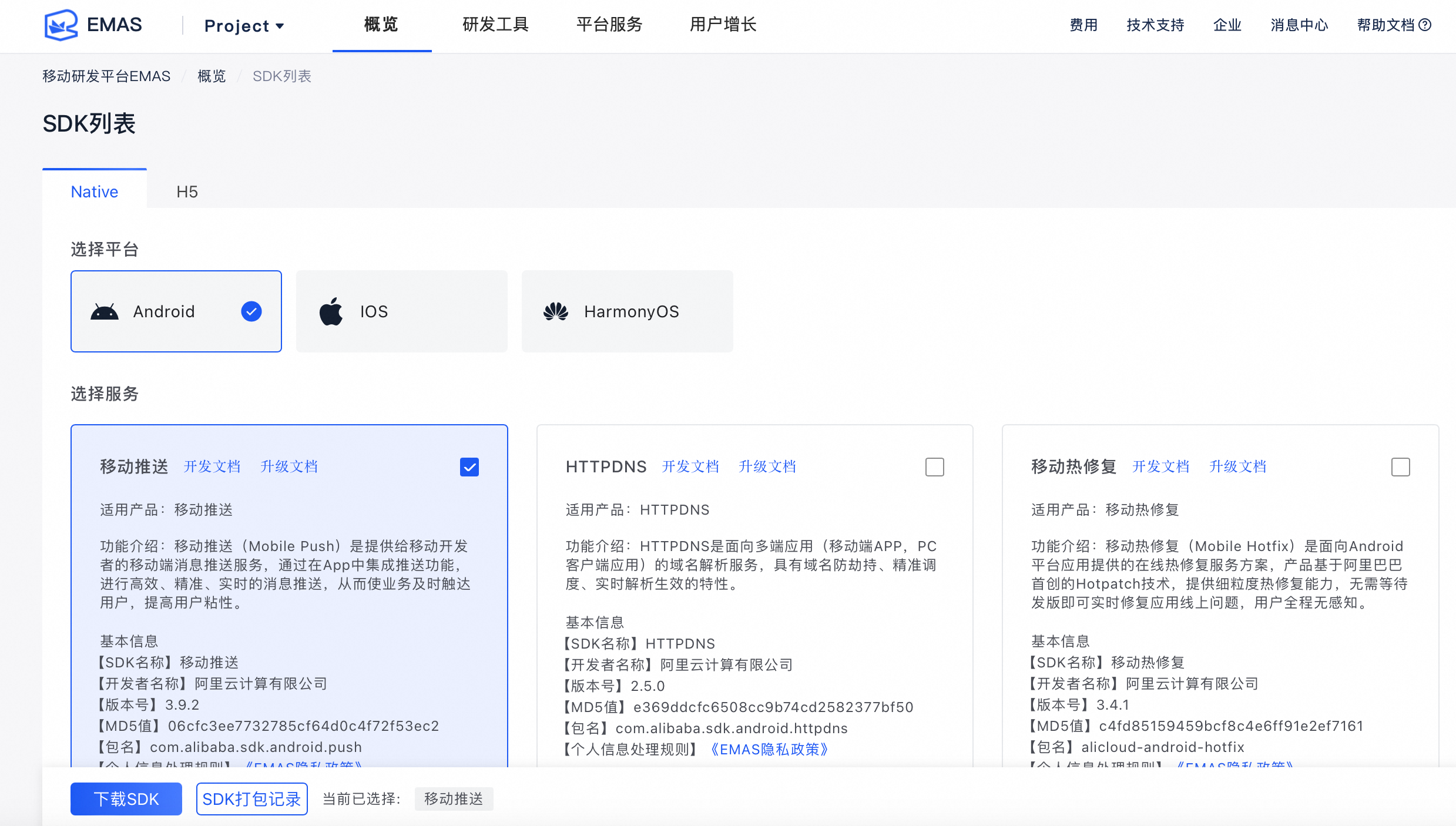Click the blue checkmark on Android card

click(251, 311)
